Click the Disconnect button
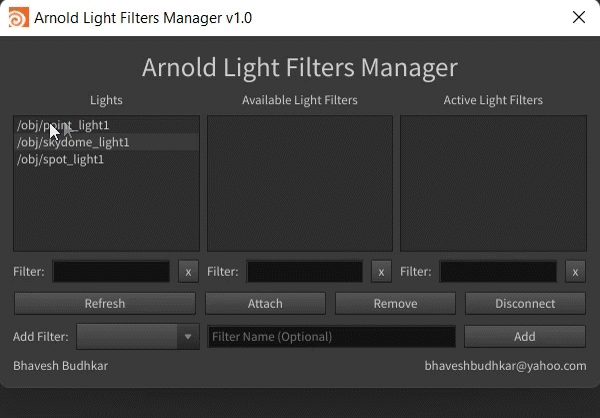 pyautogui.click(x=525, y=304)
